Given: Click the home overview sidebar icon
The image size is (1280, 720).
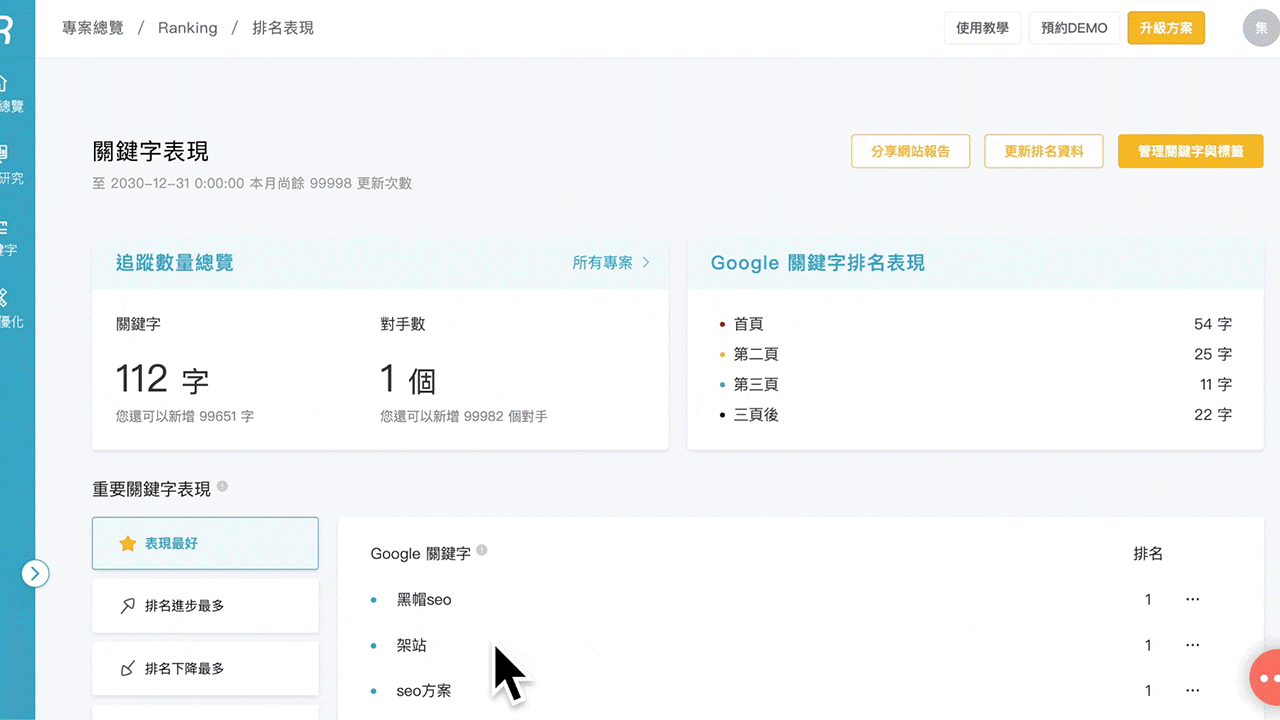Looking at the screenshot, I should point(5,84).
